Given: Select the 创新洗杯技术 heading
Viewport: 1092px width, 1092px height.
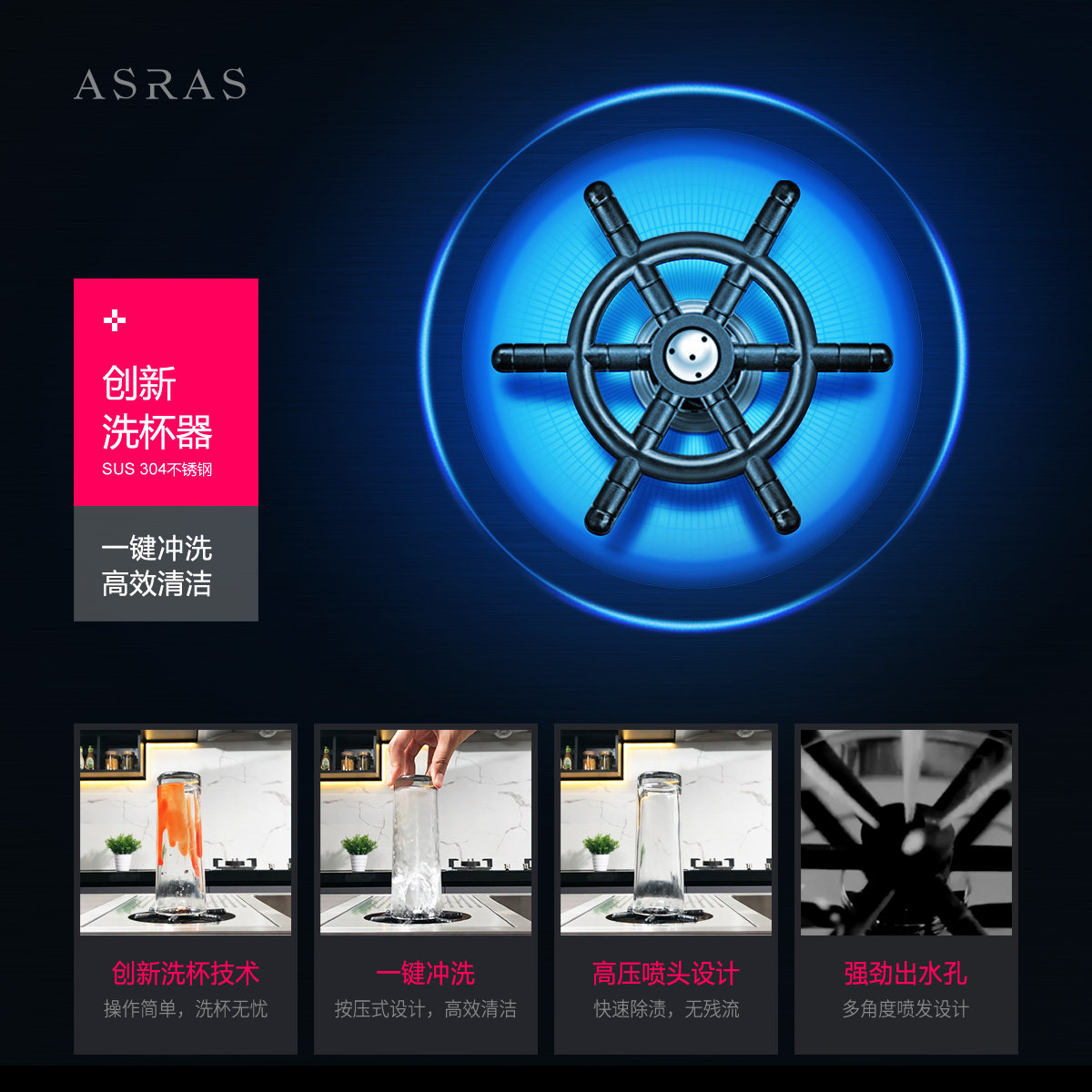Looking at the screenshot, I should 186,973.
